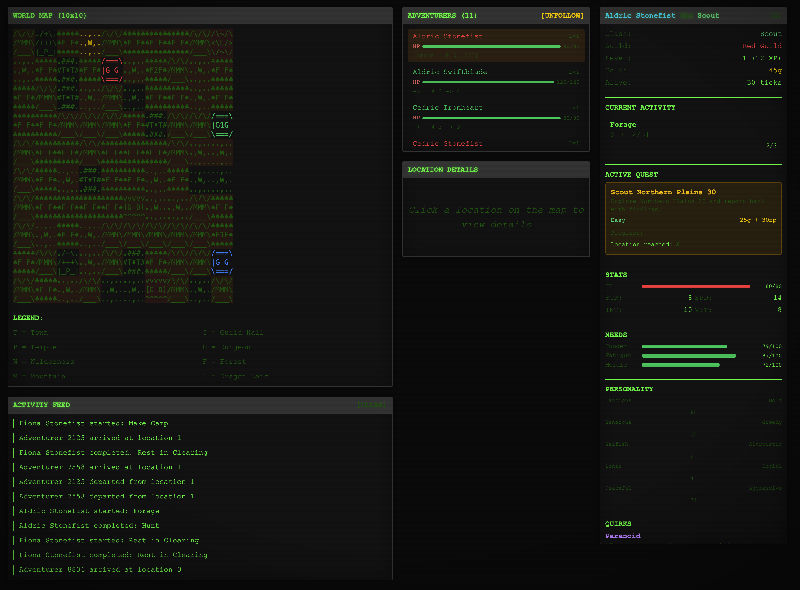Select the green guild hall map tile
This screenshot has height=590, width=800.
[222, 124]
